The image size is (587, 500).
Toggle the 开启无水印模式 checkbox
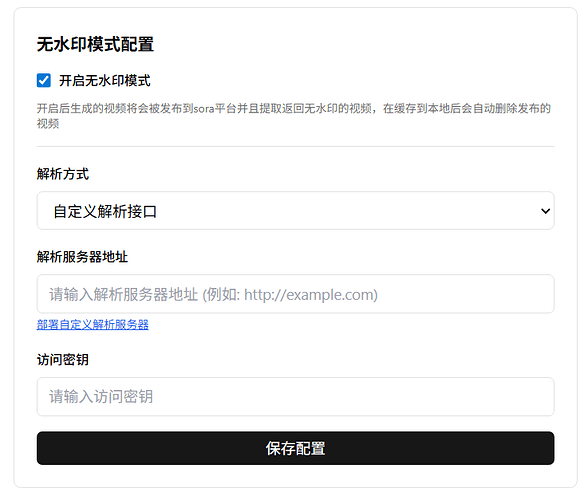(44, 80)
